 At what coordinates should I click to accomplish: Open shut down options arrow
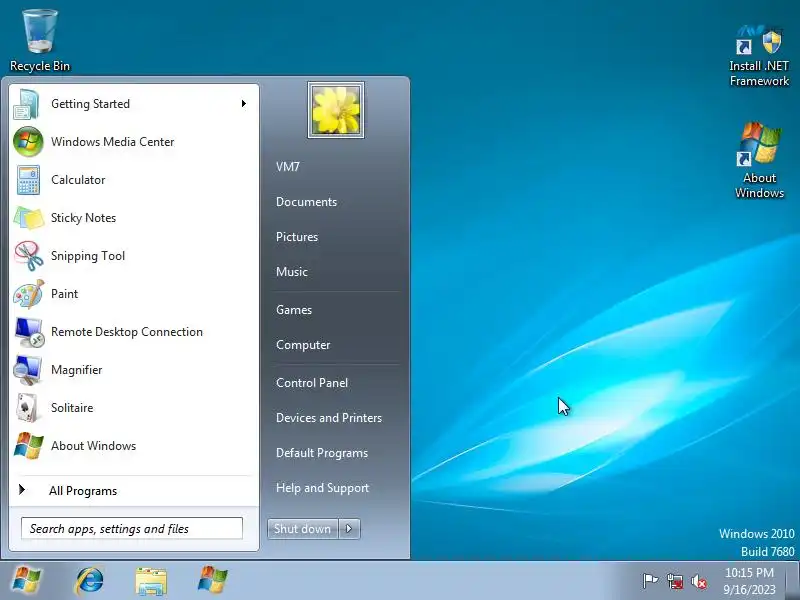pyautogui.click(x=349, y=529)
